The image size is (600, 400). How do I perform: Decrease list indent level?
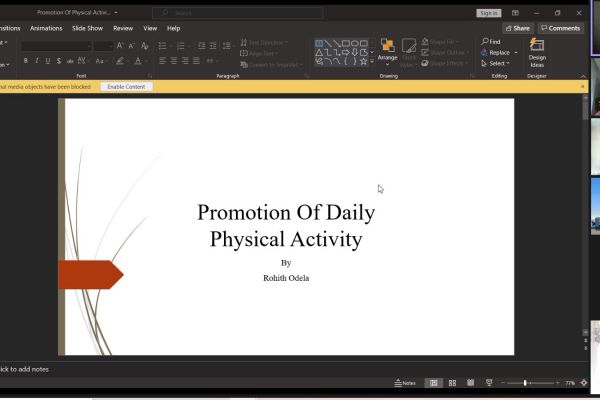pyautogui.click(x=202, y=46)
